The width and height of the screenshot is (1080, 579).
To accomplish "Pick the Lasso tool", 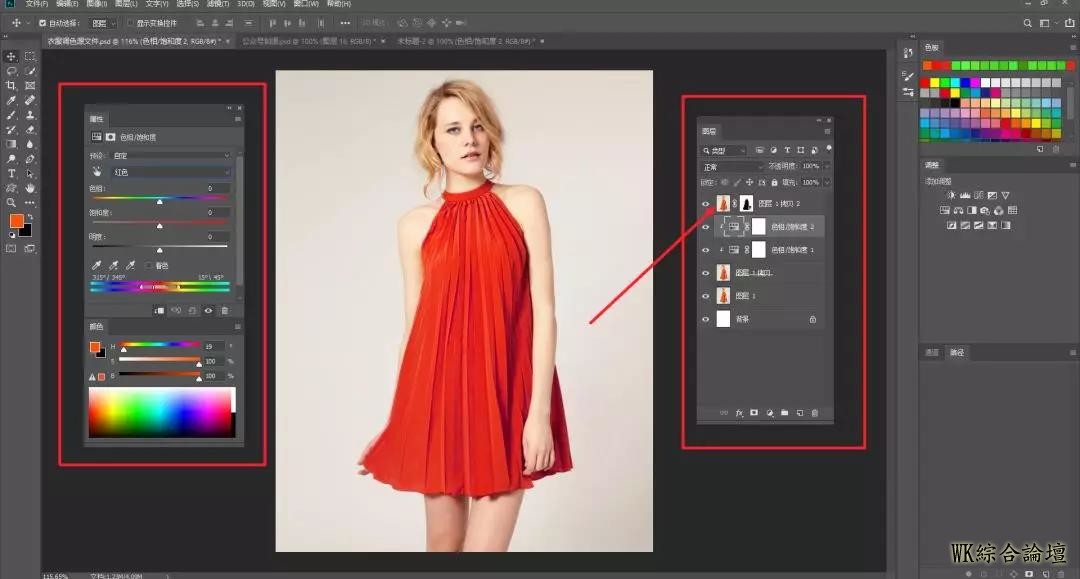I will click(12, 71).
